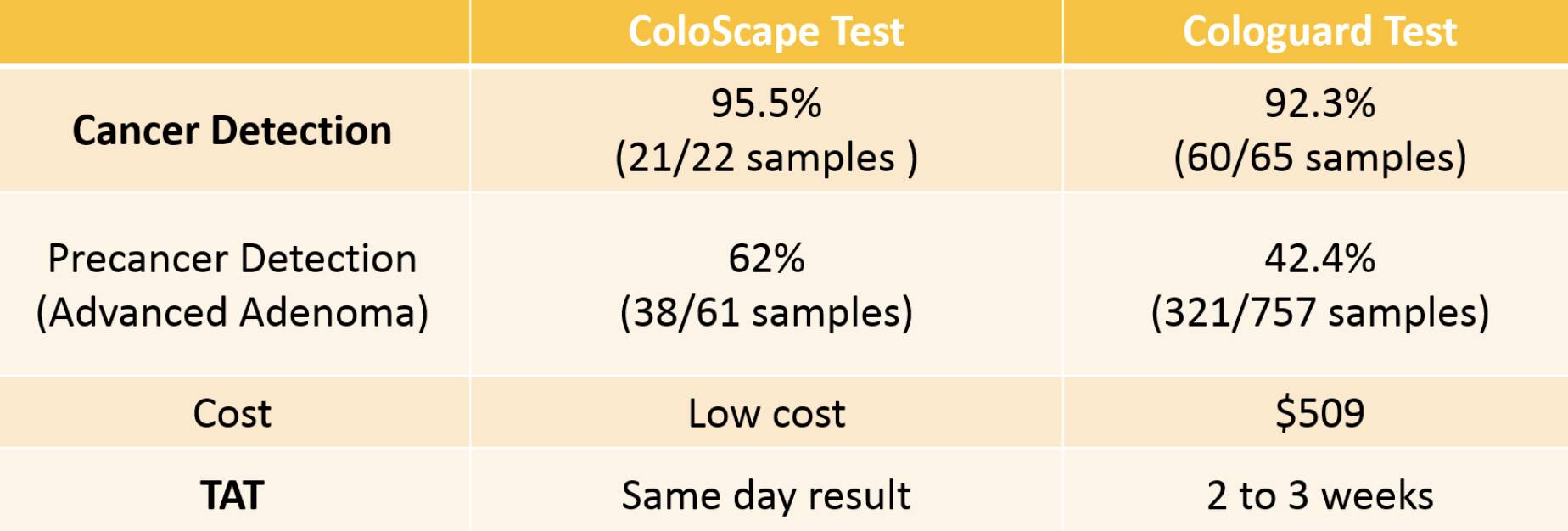Select the (60/65 samples) text
The height and width of the screenshot is (531, 1568).
(1319, 158)
